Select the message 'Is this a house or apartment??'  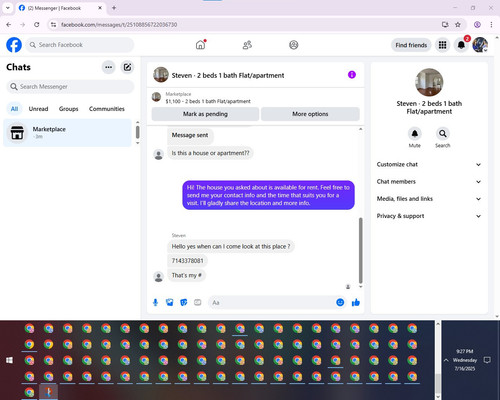pyautogui.click(x=210, y=153)
